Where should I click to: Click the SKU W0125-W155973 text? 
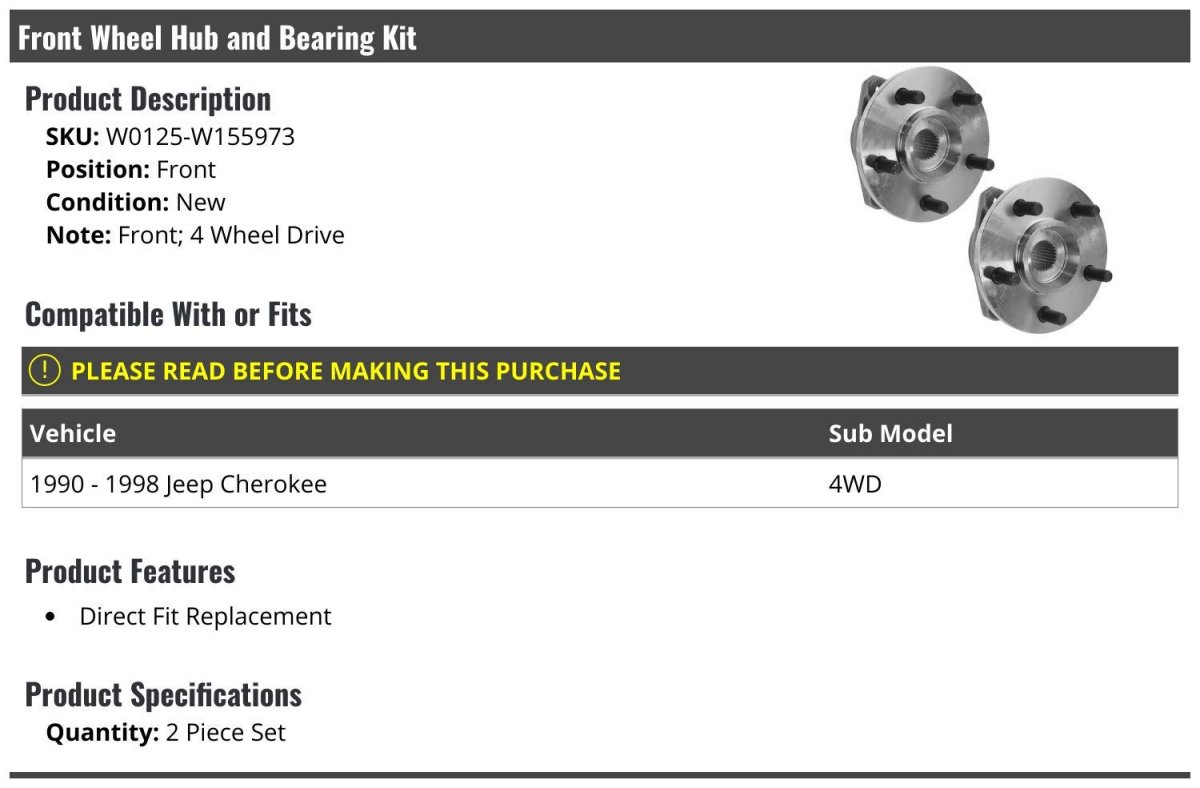(170, 137)
